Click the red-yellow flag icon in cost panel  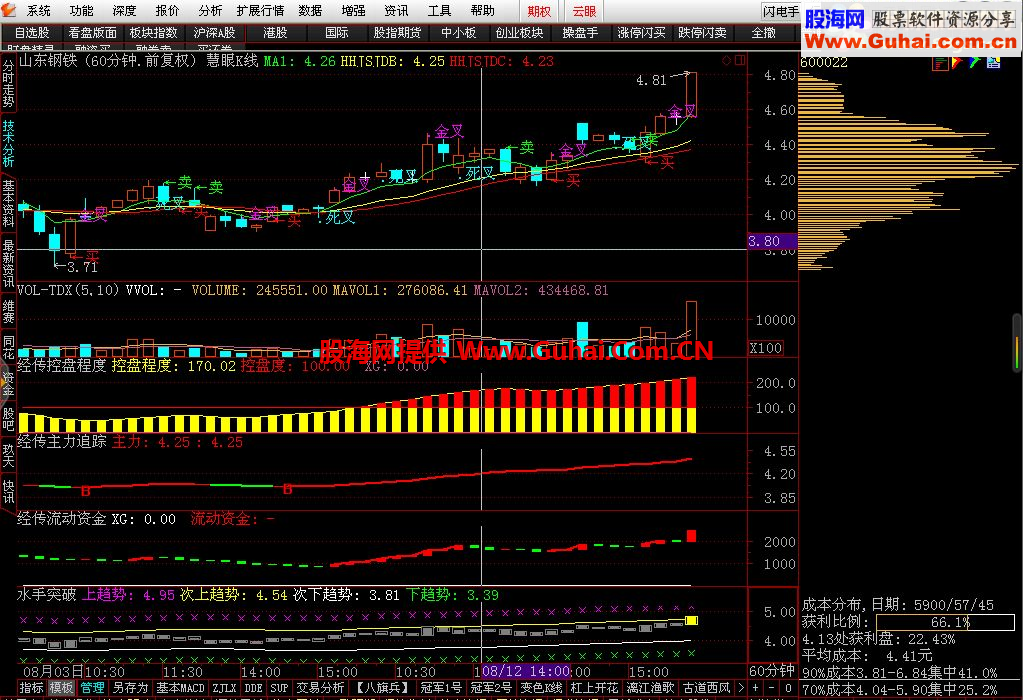pyautogui.click(x=957, y=63)
